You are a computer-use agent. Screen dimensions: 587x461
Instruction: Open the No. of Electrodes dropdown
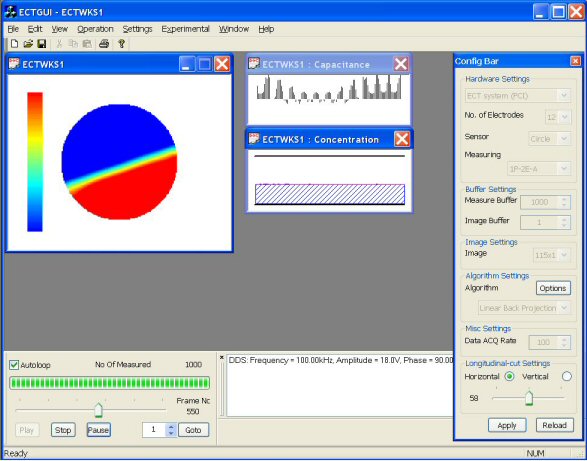coord(558,118)
